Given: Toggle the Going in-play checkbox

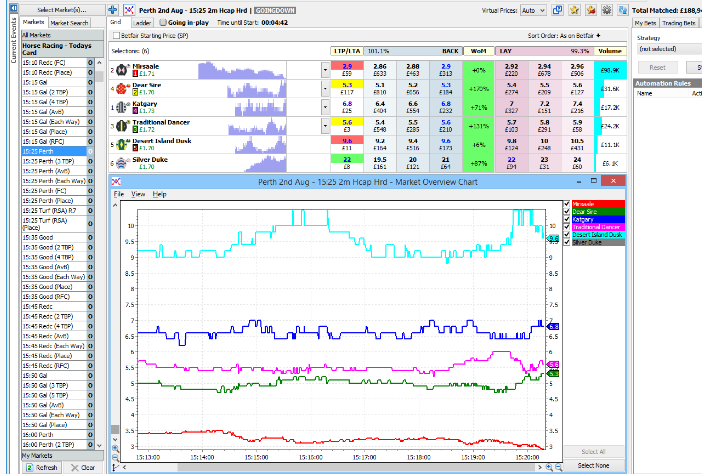Looking at the screenshot, I should (x=162, y=21).
